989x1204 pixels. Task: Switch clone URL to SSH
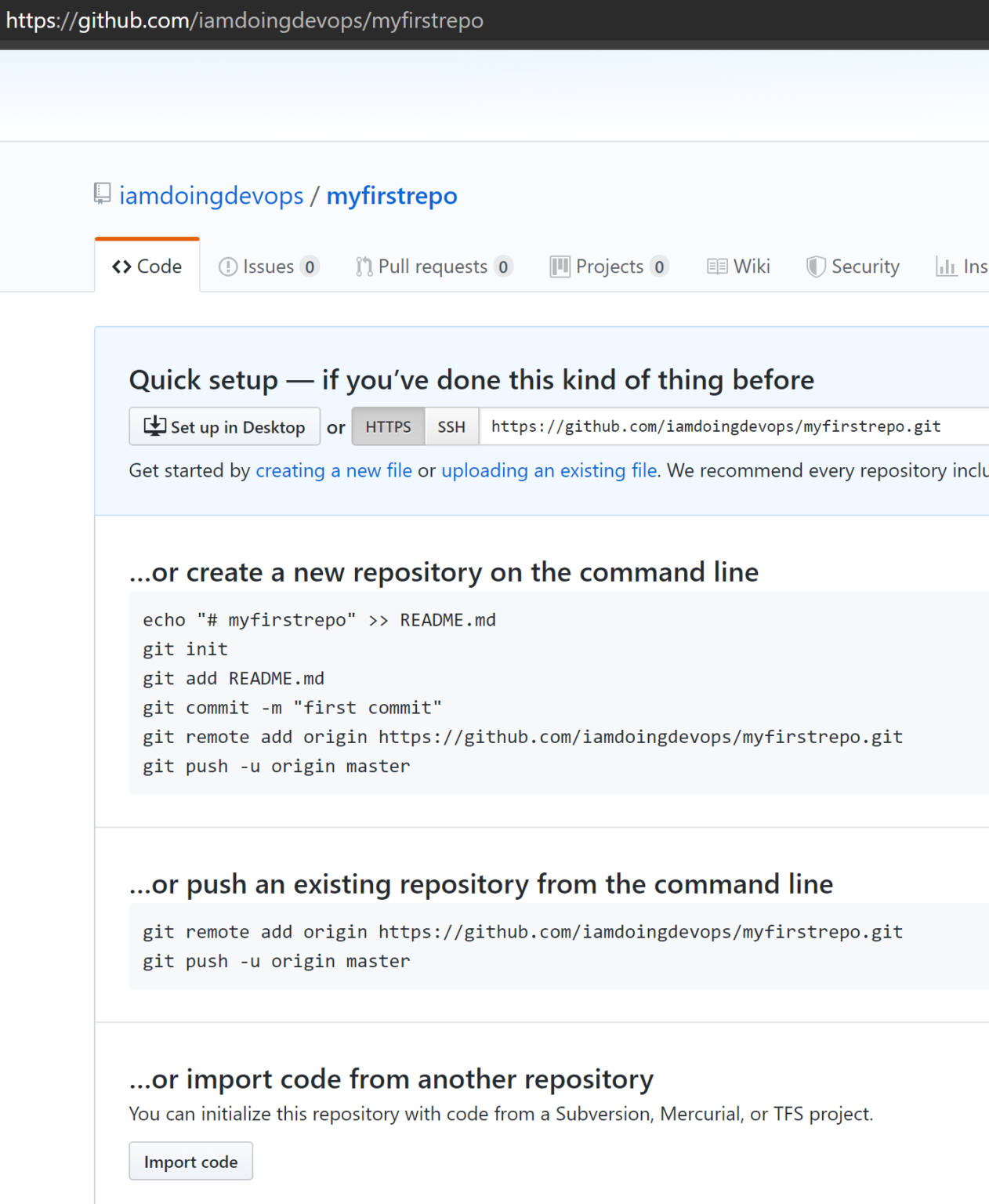(451, 426)
